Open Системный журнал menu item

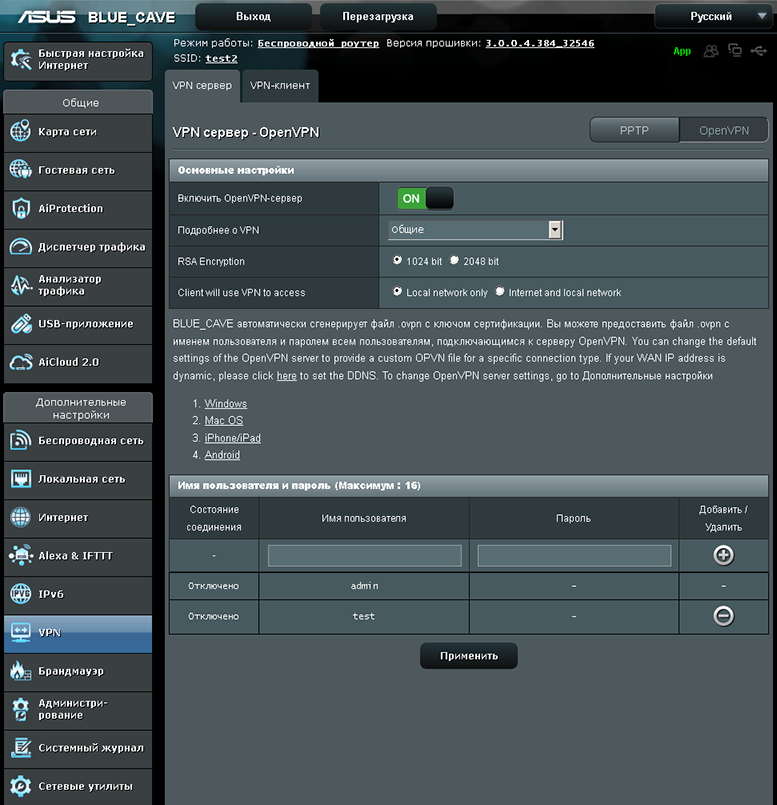coord(78,748)
